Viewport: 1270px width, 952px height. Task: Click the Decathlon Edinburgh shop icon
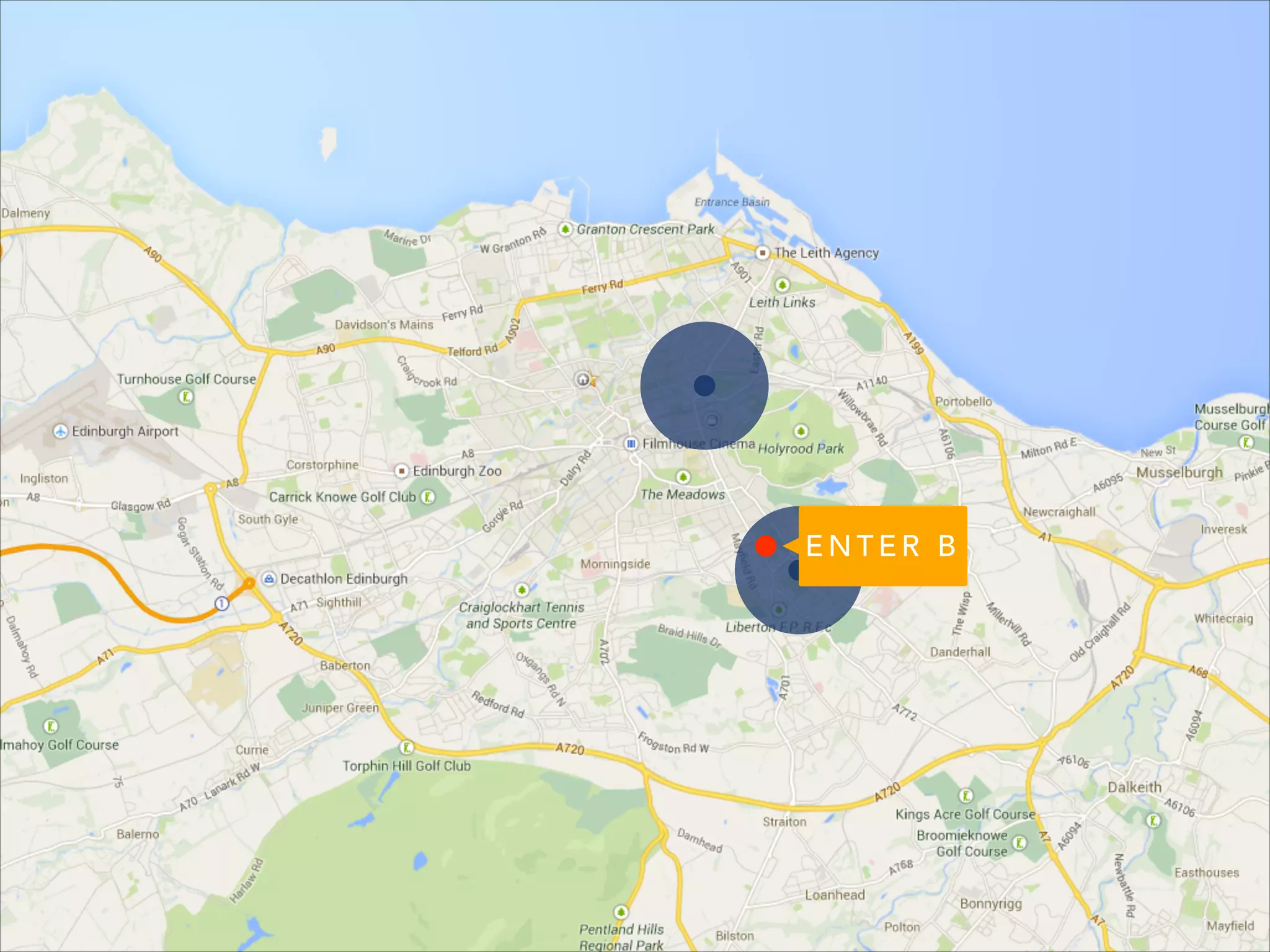pos(269,579)
